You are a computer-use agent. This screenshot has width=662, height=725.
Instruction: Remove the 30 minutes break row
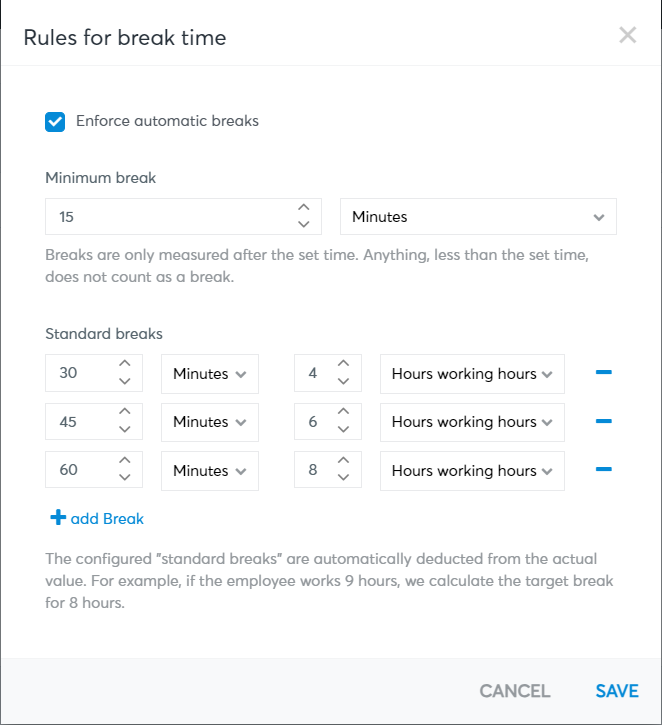click(x=603, y=372)
